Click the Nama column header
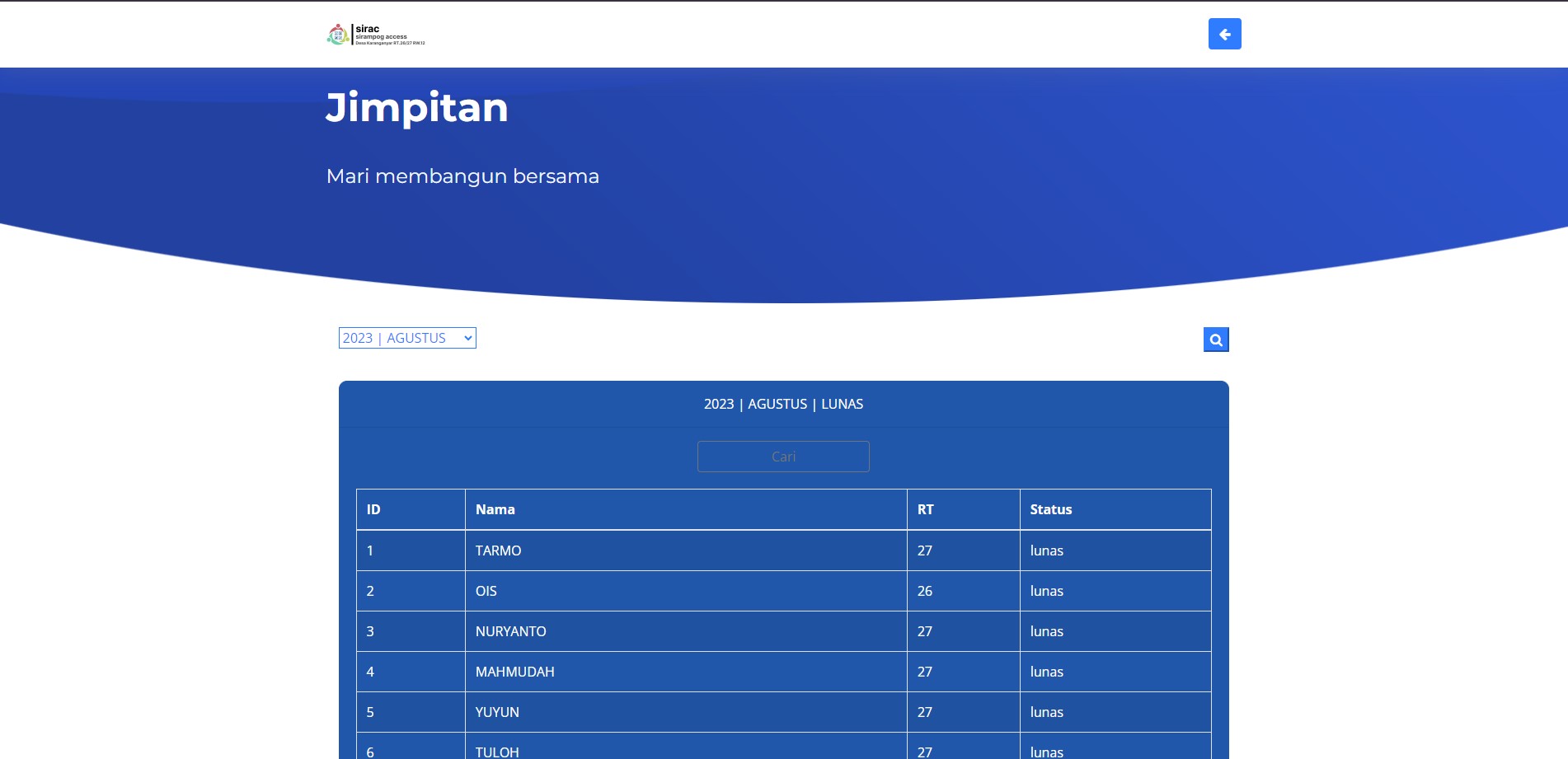The width and height of the screenshot is (1568, 759). (495, 509)
